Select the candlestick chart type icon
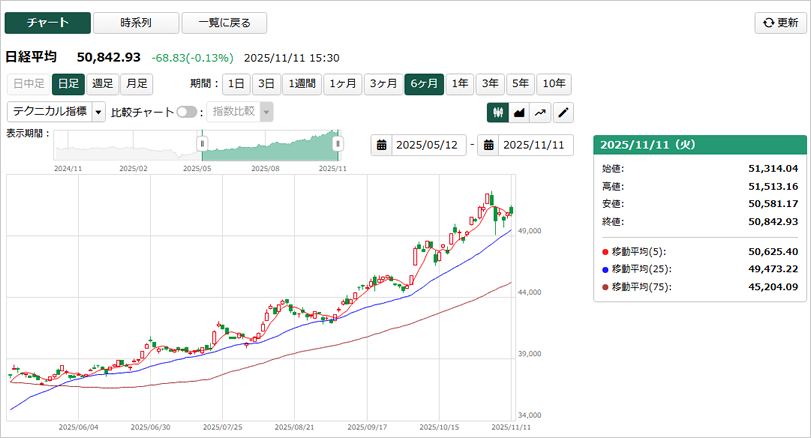This screenshot has width=811, height=438. (497, 112)
